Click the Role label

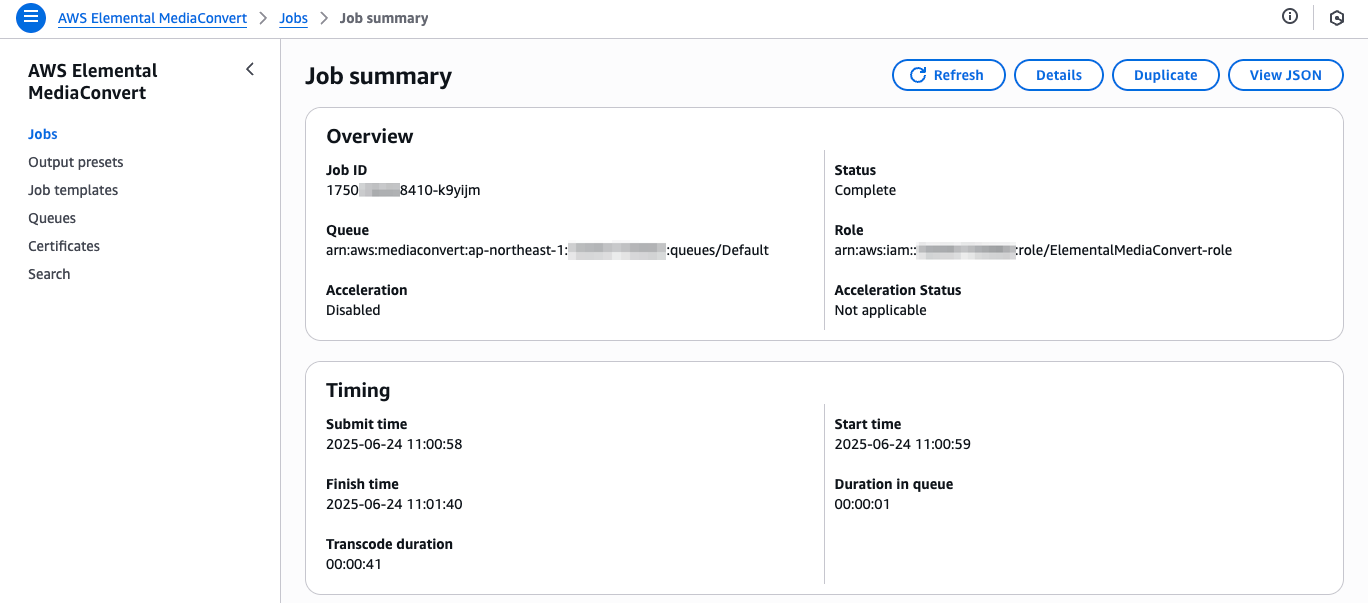(849, 230)
